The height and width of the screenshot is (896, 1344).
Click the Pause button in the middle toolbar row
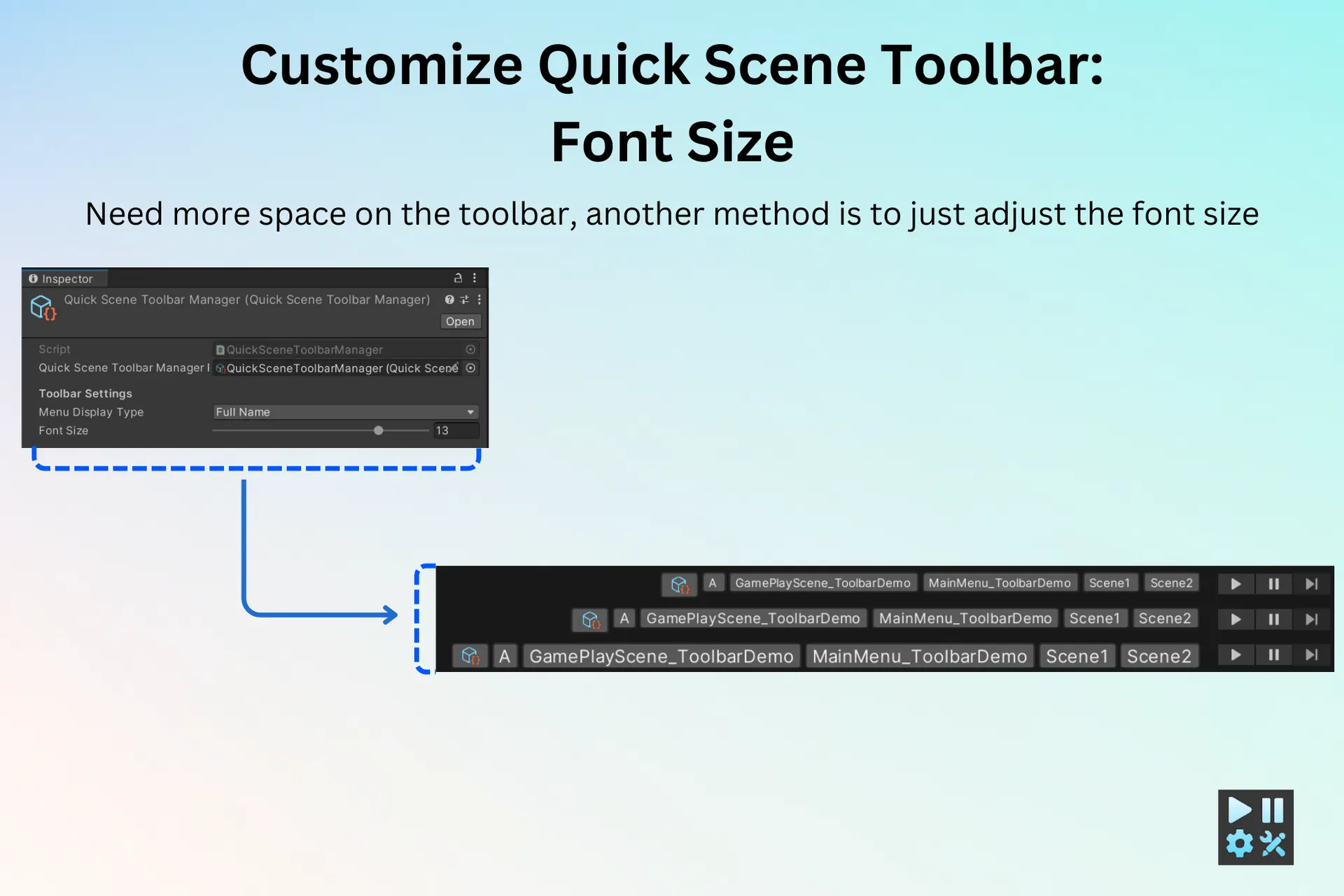pyautogui.click(x=1274, y=619)
